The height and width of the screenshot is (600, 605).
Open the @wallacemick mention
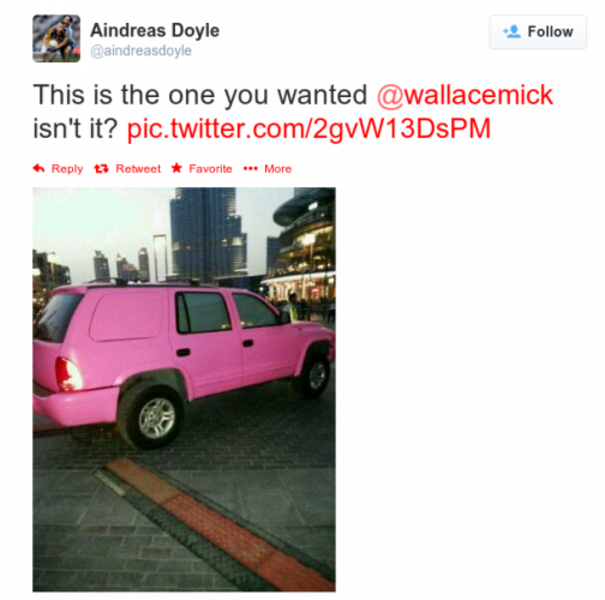pos(465,95)
